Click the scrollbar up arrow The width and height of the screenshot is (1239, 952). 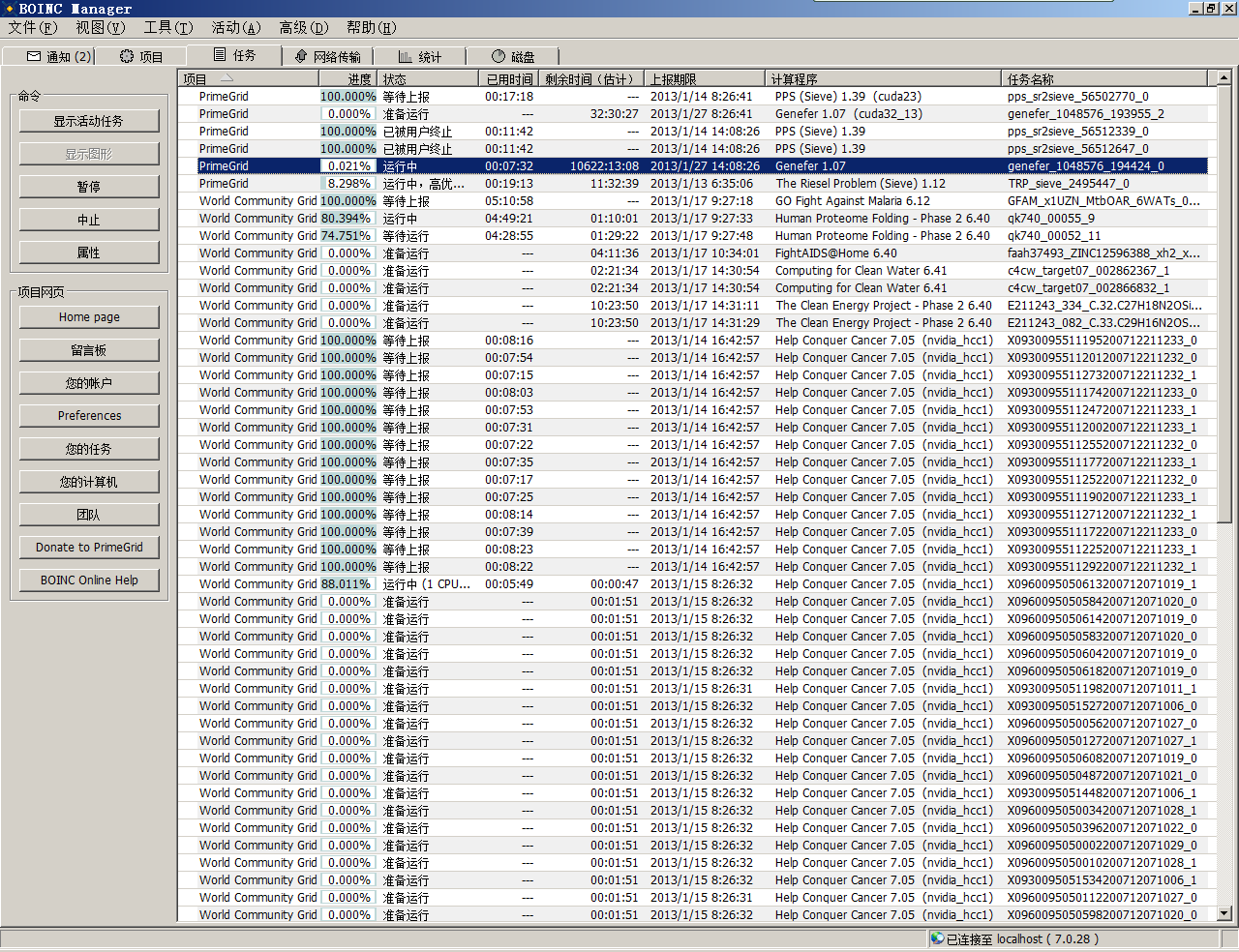1224,77
